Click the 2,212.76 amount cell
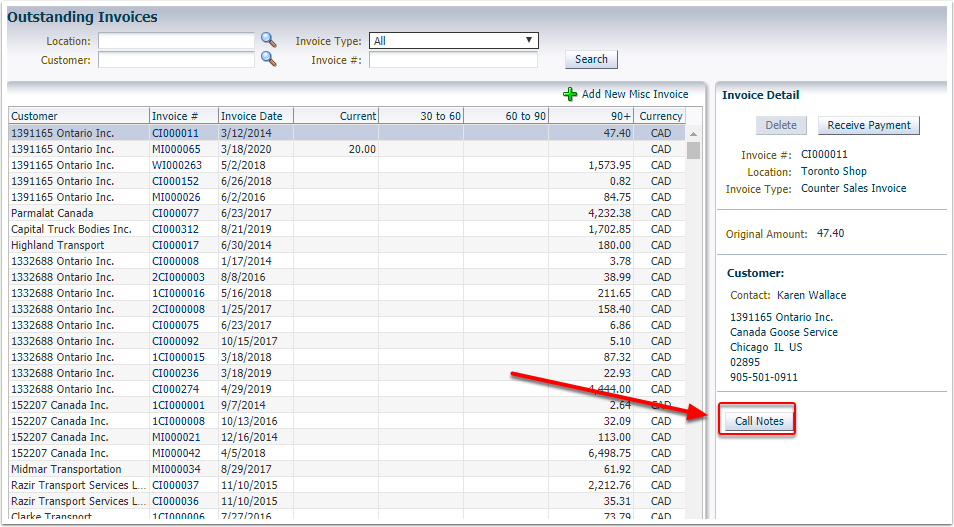 [x=591, y=485]
